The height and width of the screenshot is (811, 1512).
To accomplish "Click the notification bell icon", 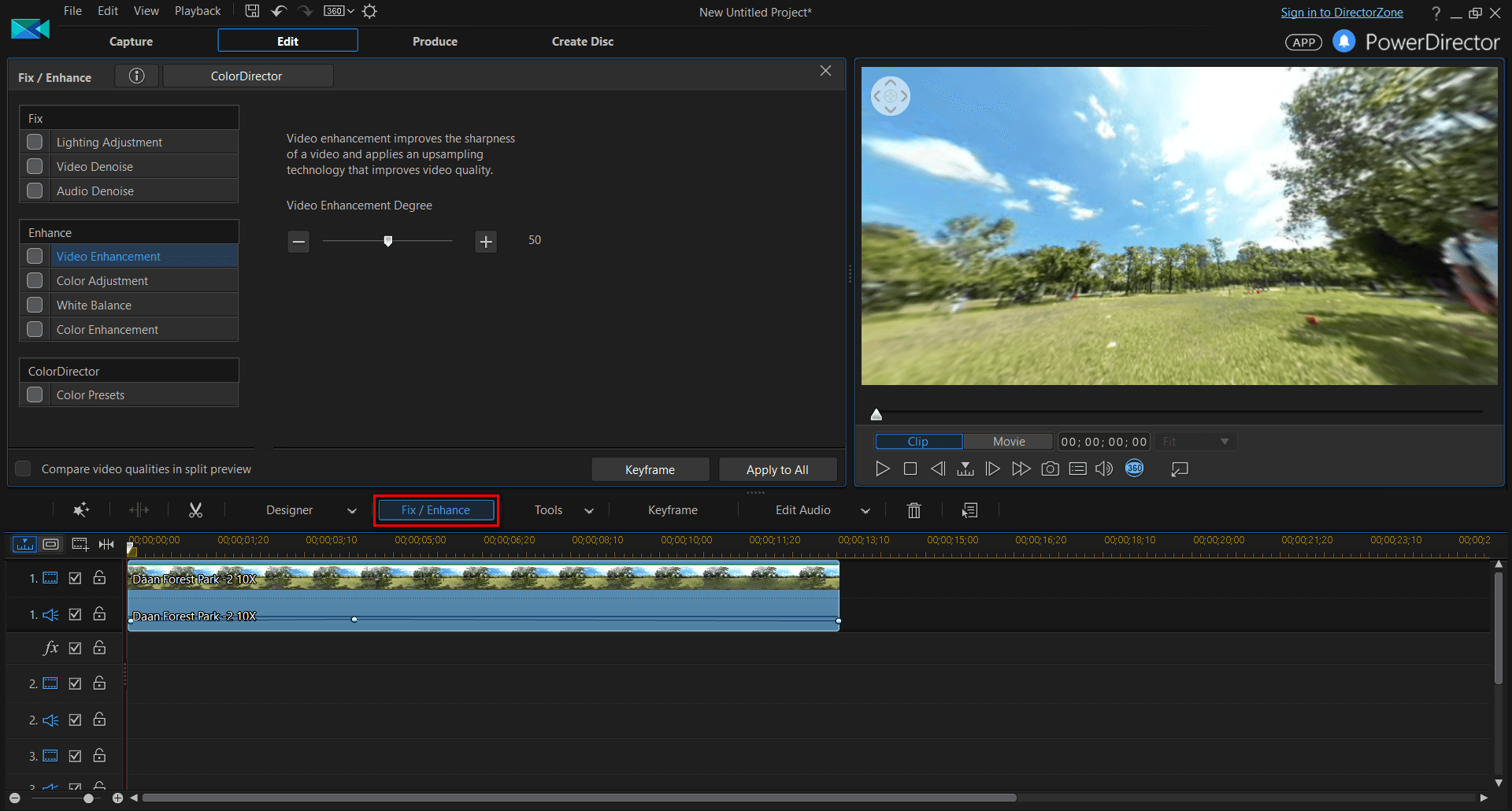I will pyautogui.click(x=1343, y=41).
